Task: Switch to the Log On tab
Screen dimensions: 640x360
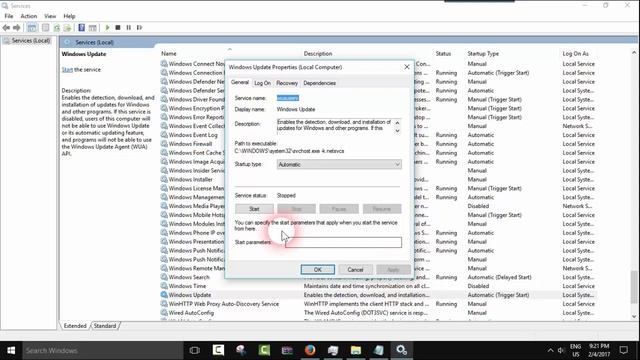Action: point(262,83)
